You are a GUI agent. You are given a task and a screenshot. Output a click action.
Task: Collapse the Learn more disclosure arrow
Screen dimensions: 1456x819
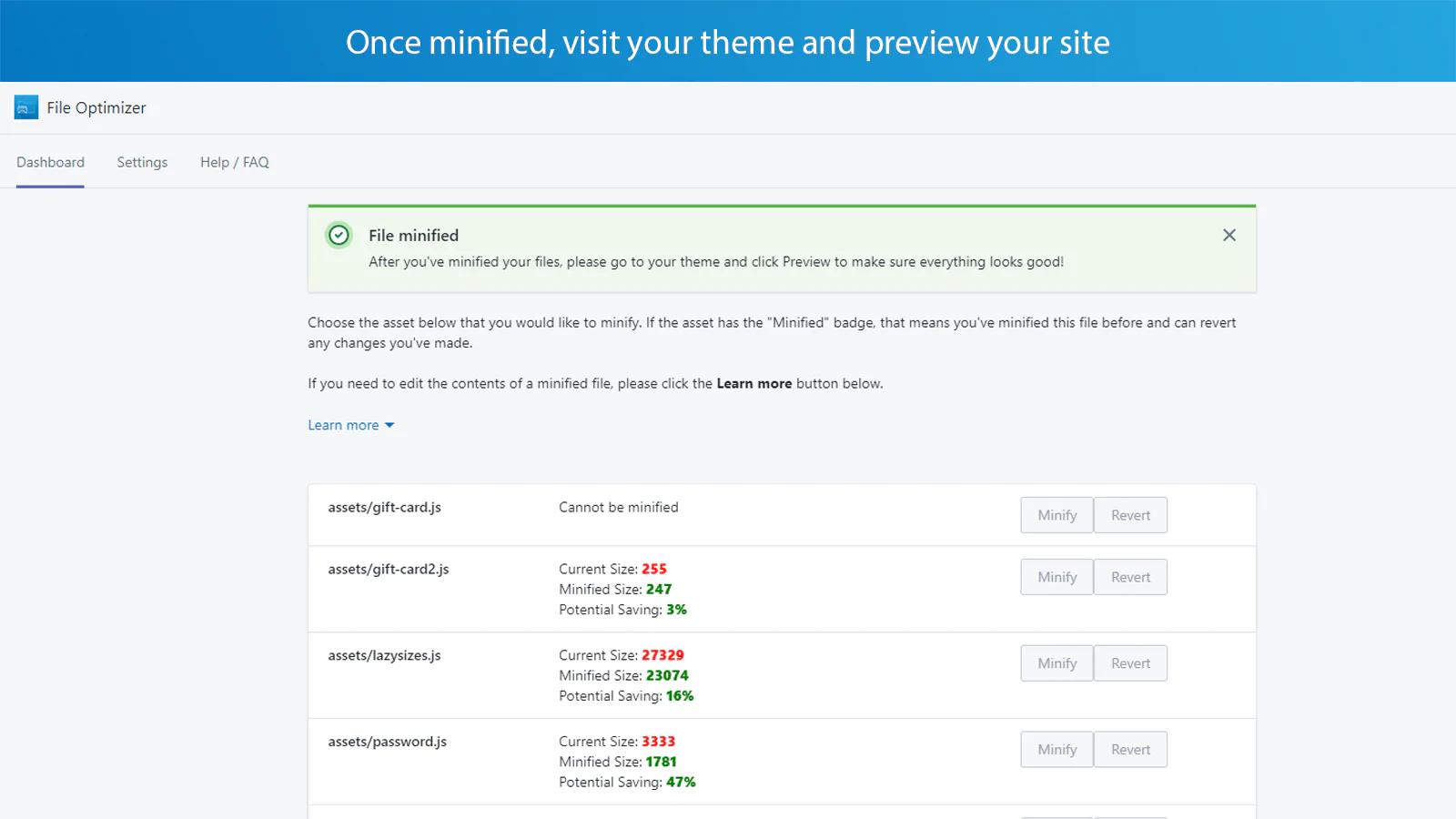tap(389, 424)
